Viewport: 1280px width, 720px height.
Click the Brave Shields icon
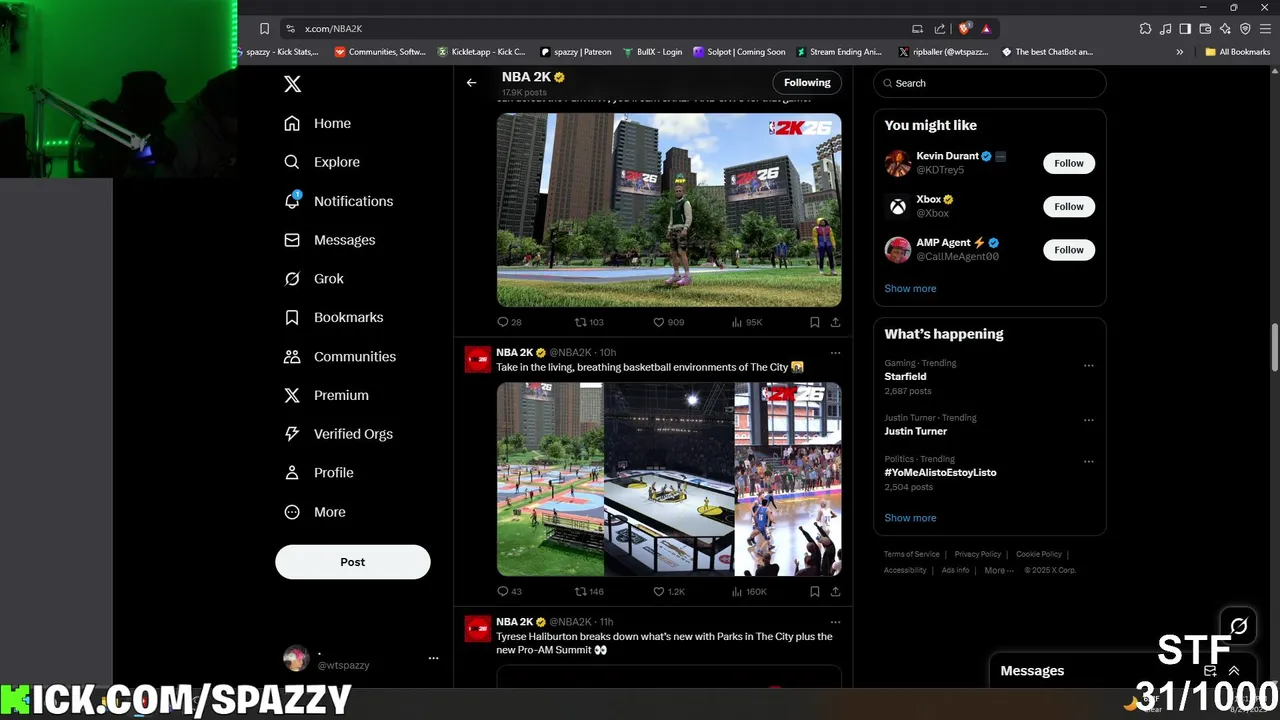click(x=966, y=28)
